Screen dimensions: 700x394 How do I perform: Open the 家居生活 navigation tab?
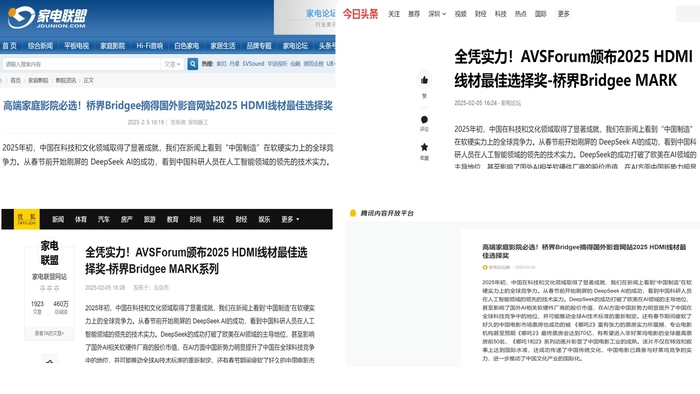223,46
